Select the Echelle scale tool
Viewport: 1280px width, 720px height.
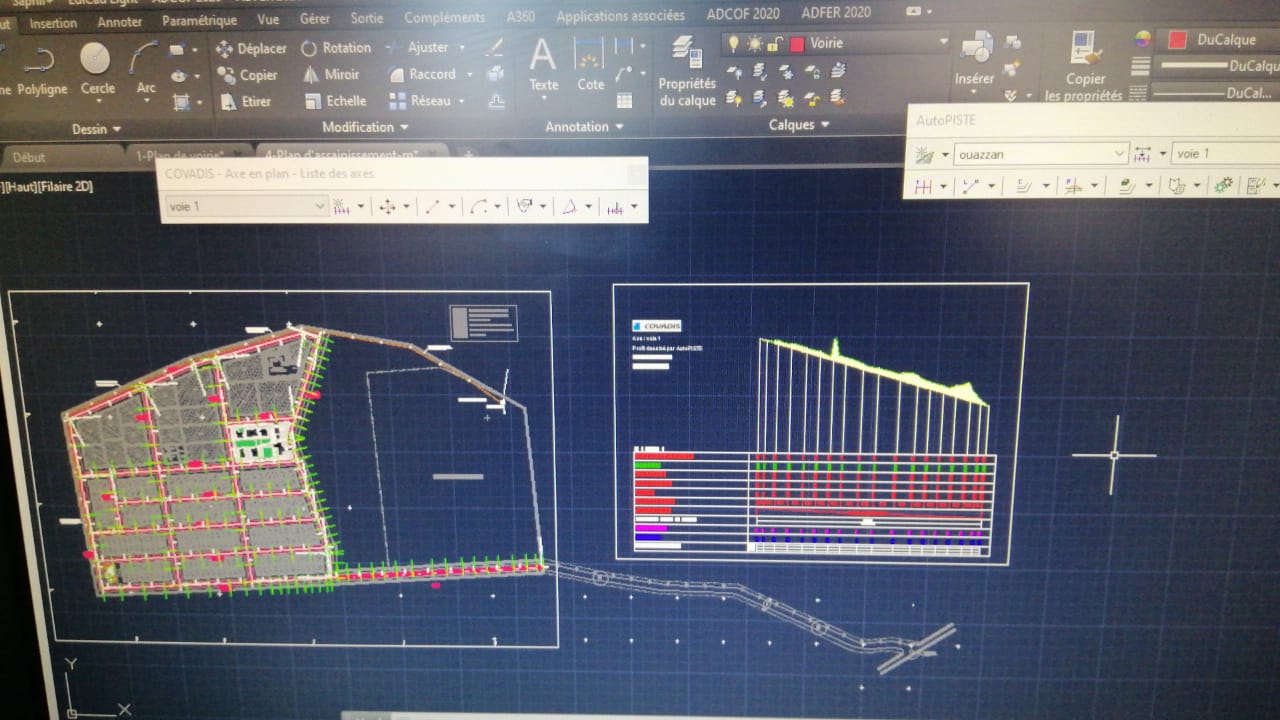click(x=334, y=101)
